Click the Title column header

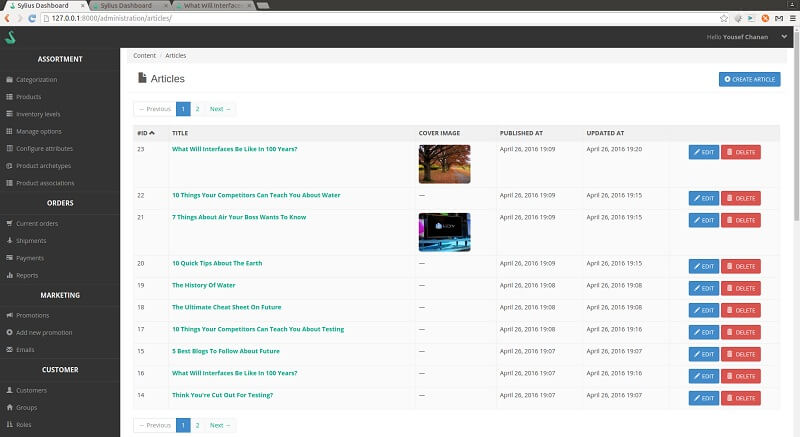(x=180, y=133)
